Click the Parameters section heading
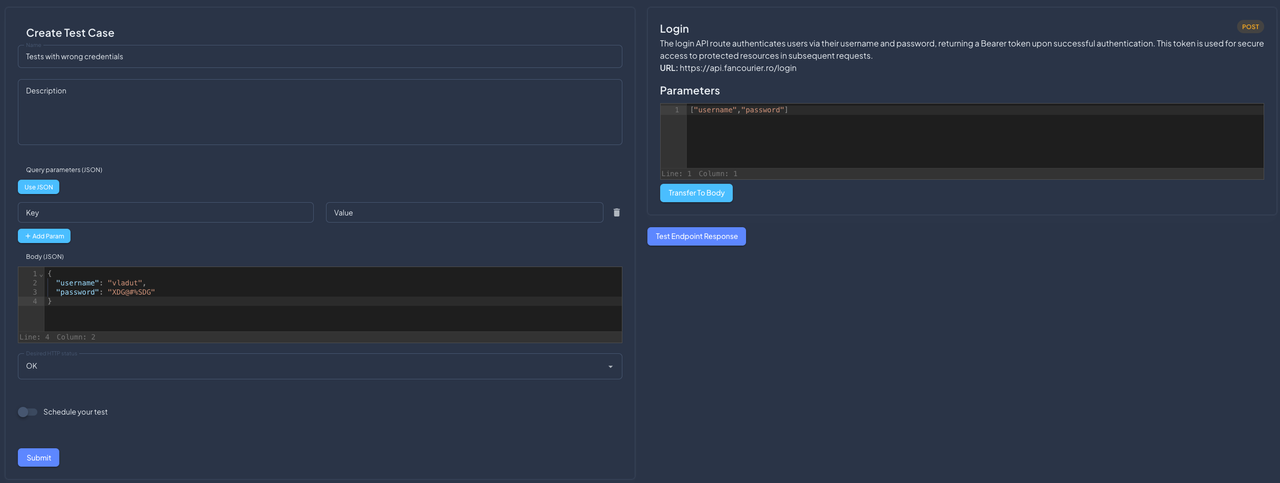 click(690, 91)
